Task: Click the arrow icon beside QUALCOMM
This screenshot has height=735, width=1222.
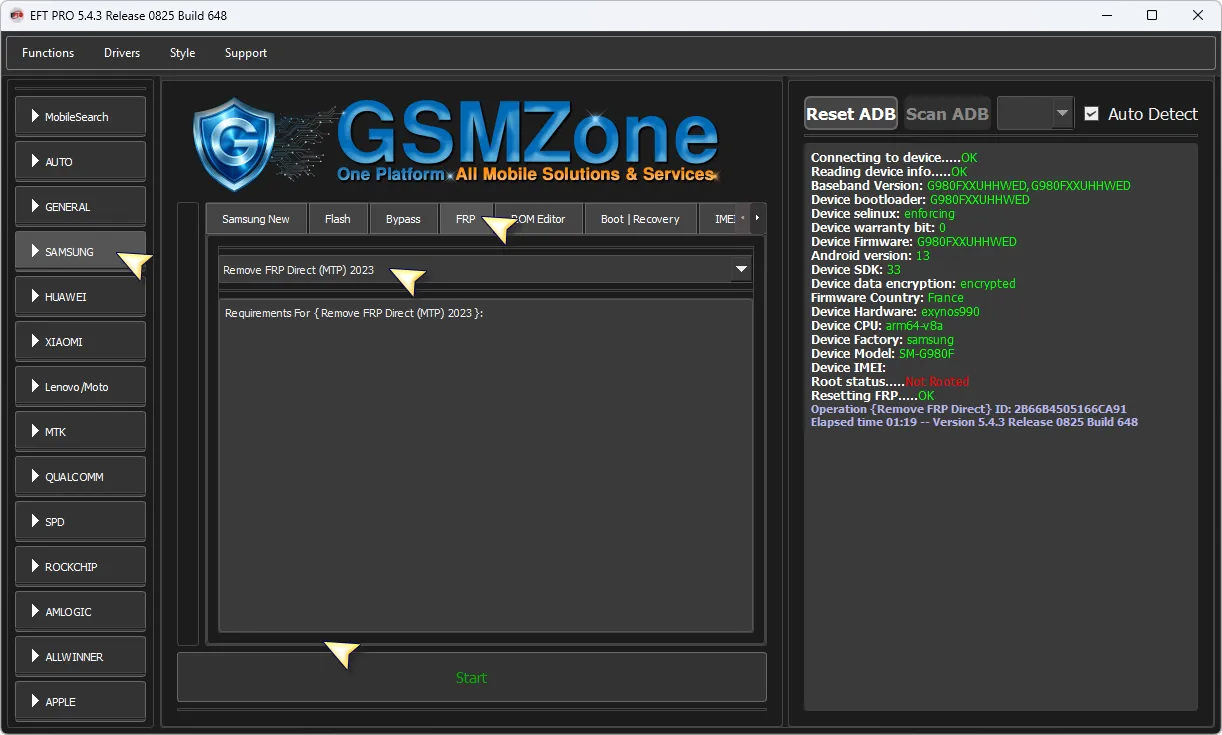Action: point(35,477)
